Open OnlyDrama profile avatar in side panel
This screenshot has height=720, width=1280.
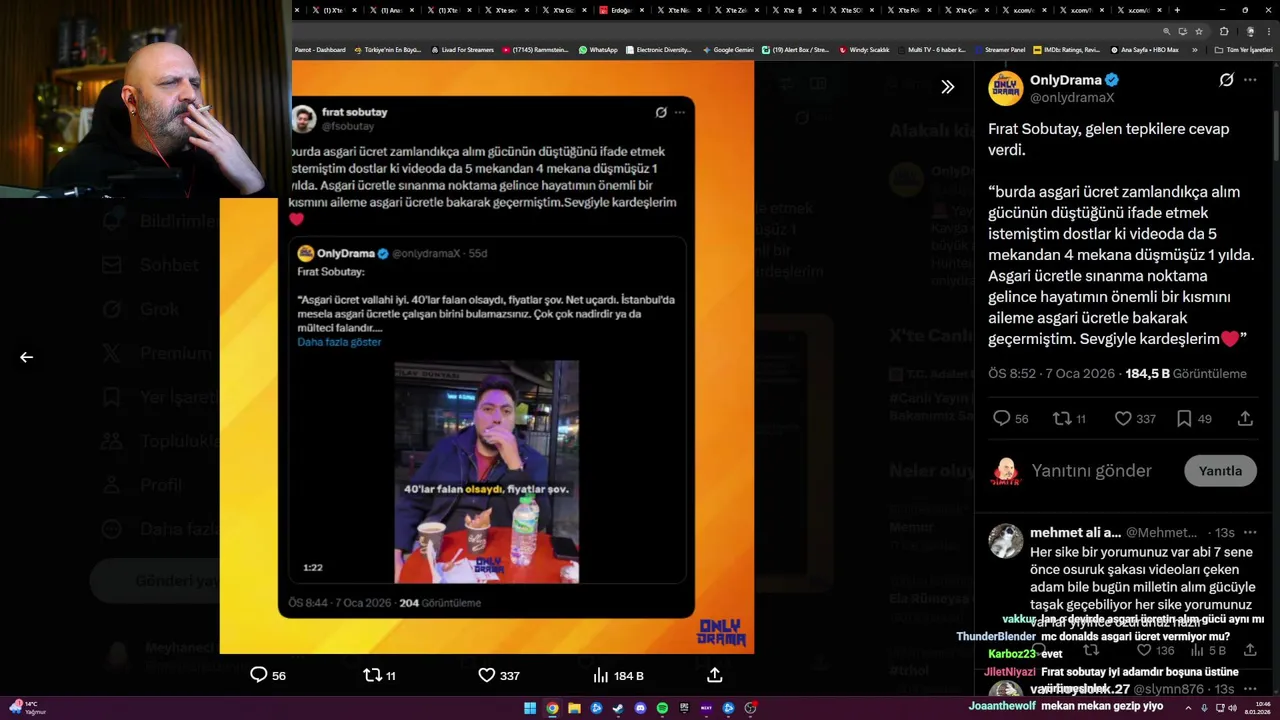pyautogui.click(x=1006, y=88)
